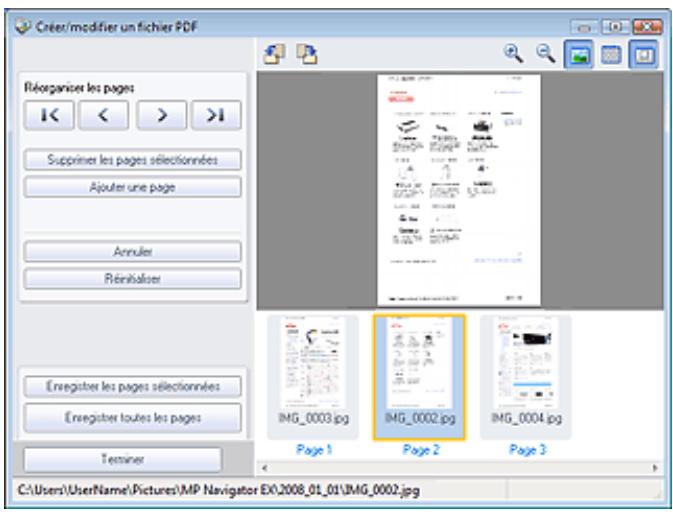Zoom out with magnifier minus icon
The image size is (673, 512).
point(546,54)
